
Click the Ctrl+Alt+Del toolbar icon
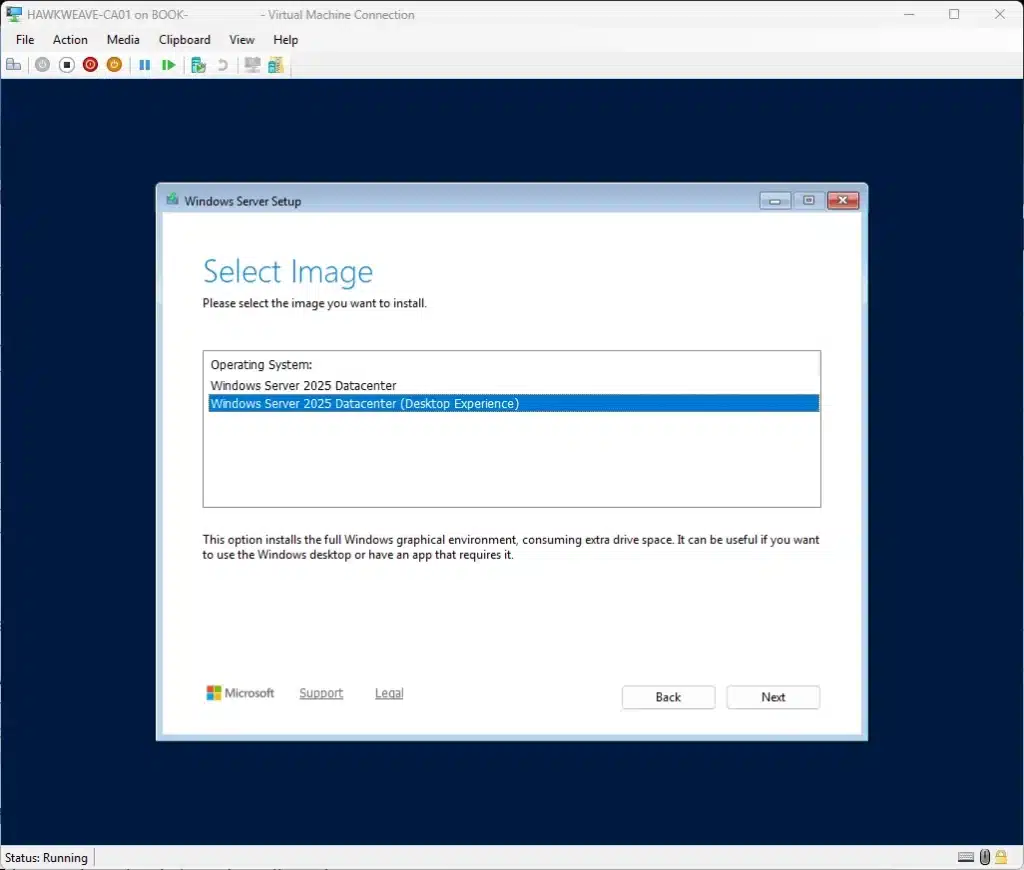pyautogui.click(x=14, y=65)
